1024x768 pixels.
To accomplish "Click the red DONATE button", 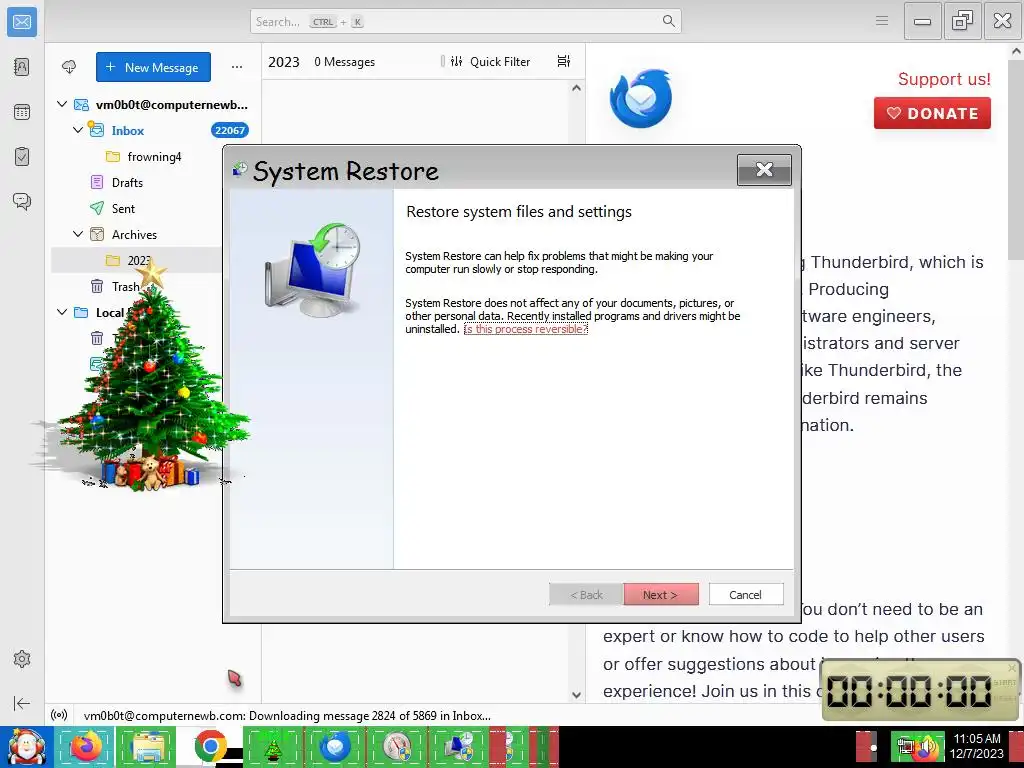I will tap(932, 113).
